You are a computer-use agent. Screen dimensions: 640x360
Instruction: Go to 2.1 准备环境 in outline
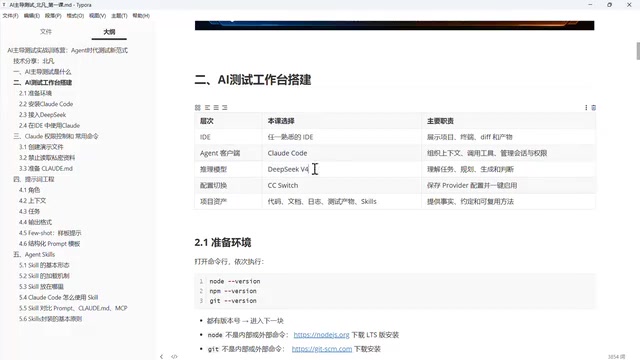pyautogui.click(x=35, y=93)
